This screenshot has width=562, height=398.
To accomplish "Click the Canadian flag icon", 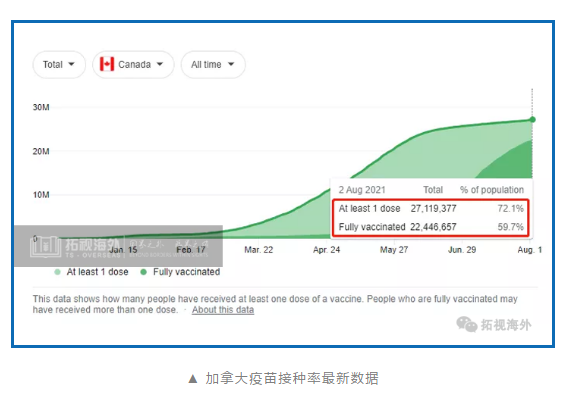I will (x=107, y=65).
